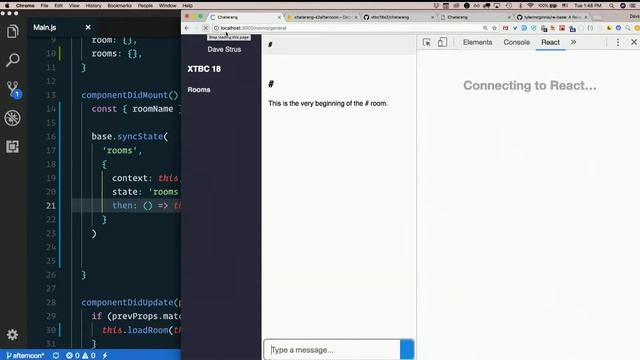The height and width of the screenshot is (360, 640).
Task: Open the Apple menu
Action: tap(7, 5)
